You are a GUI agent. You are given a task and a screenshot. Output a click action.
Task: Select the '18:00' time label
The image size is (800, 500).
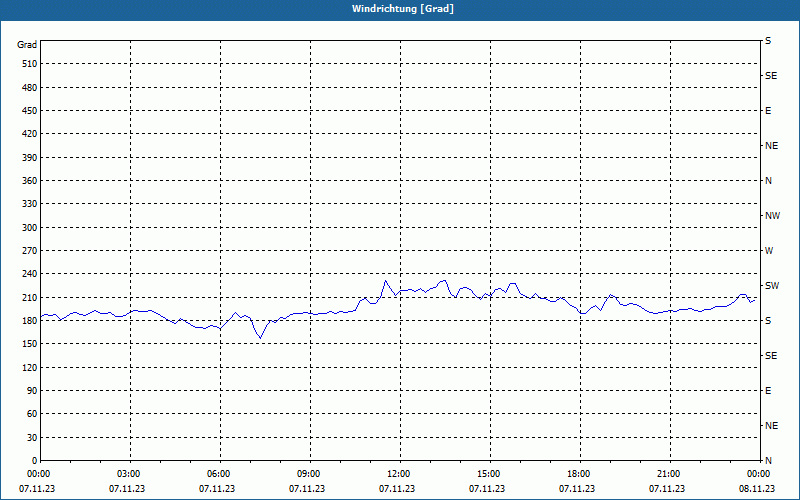(580, 474)
